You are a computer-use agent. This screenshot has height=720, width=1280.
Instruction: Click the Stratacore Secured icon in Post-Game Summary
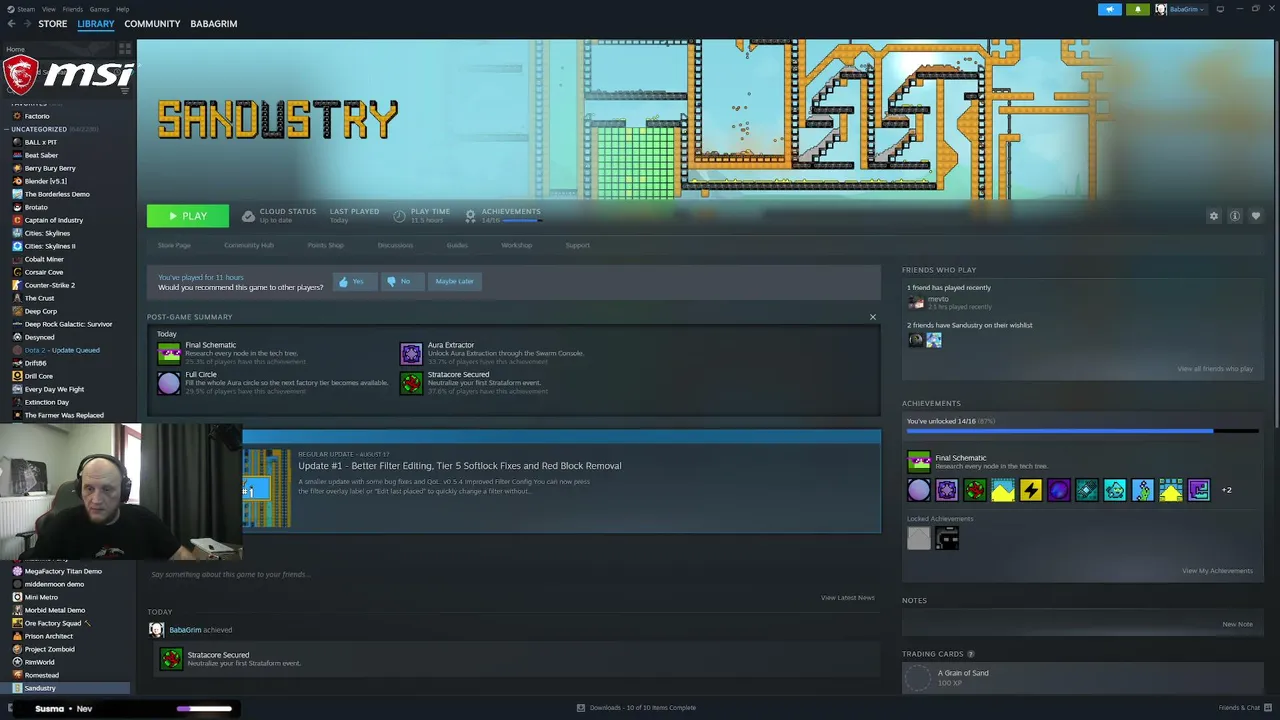[411, 382]
